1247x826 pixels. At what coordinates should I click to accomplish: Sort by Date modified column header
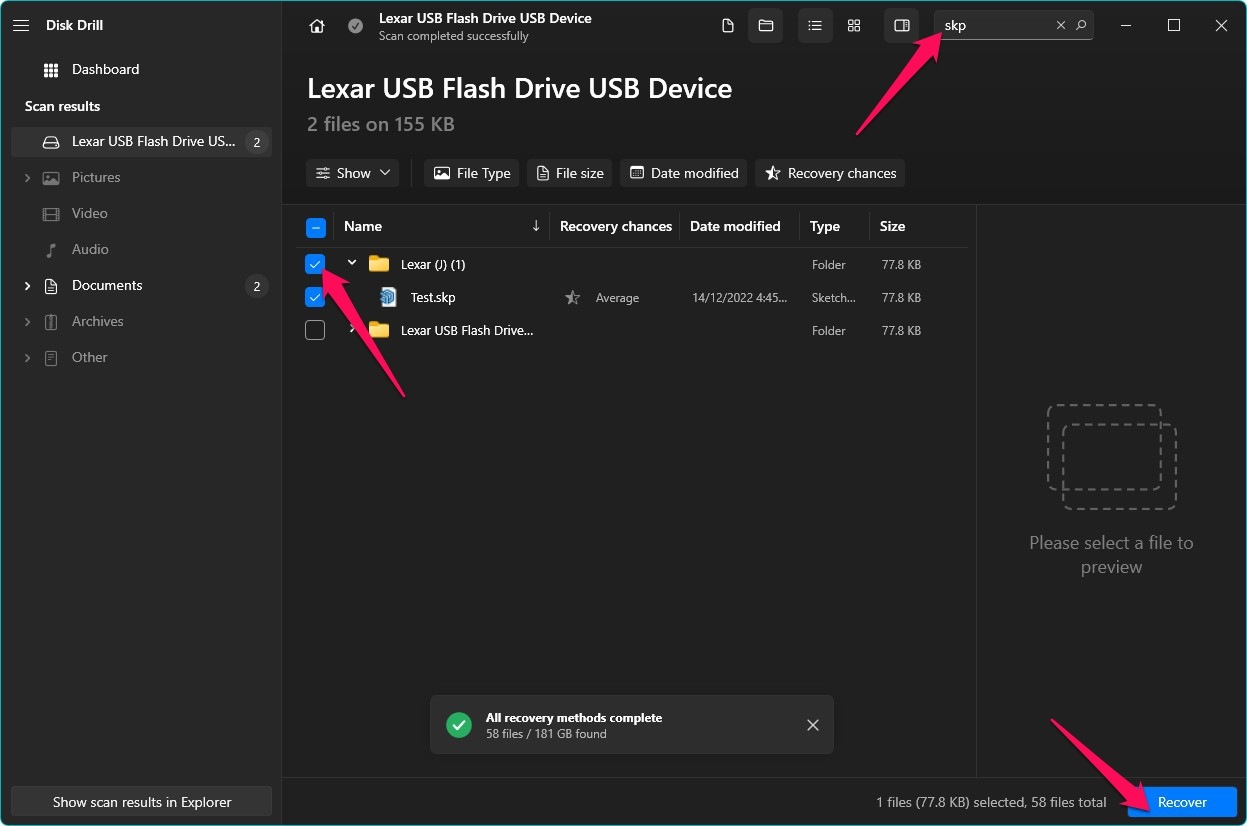point(735,227)
